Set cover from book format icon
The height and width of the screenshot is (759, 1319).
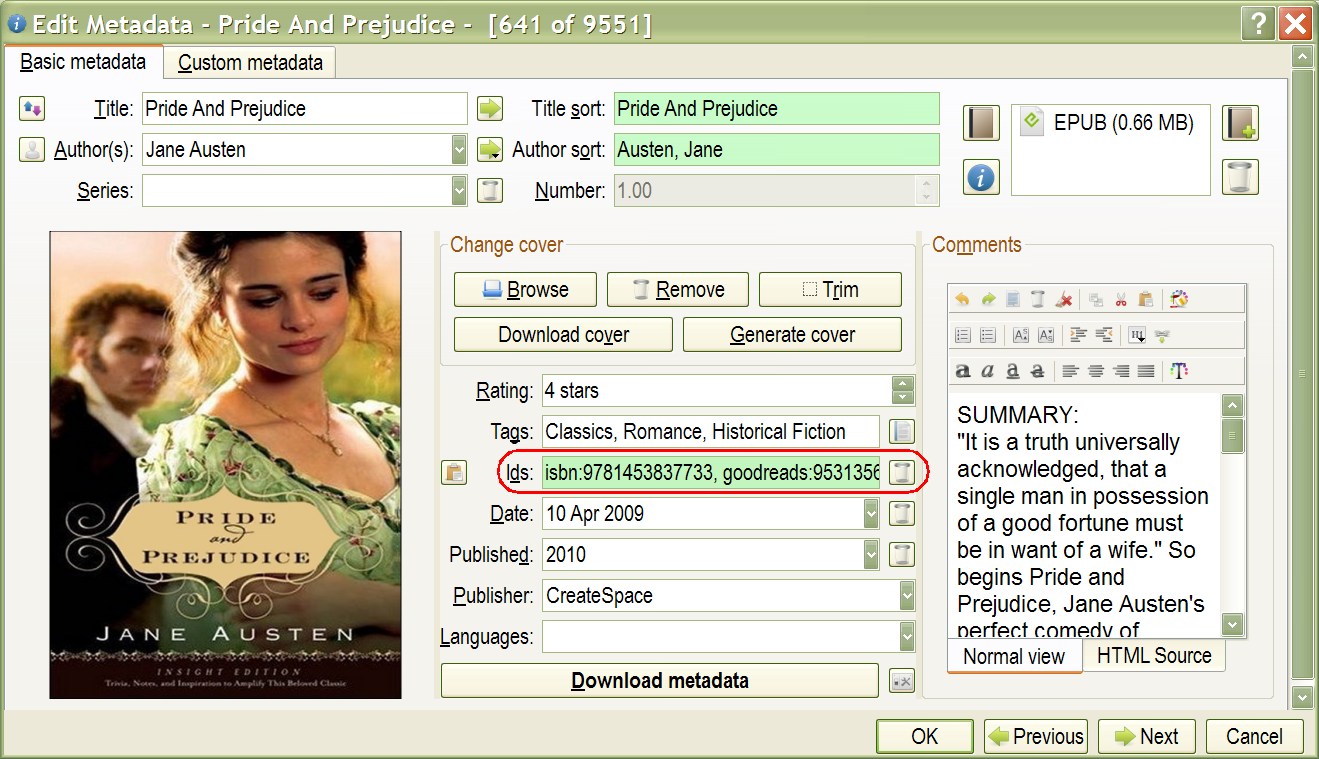point(982,123)
